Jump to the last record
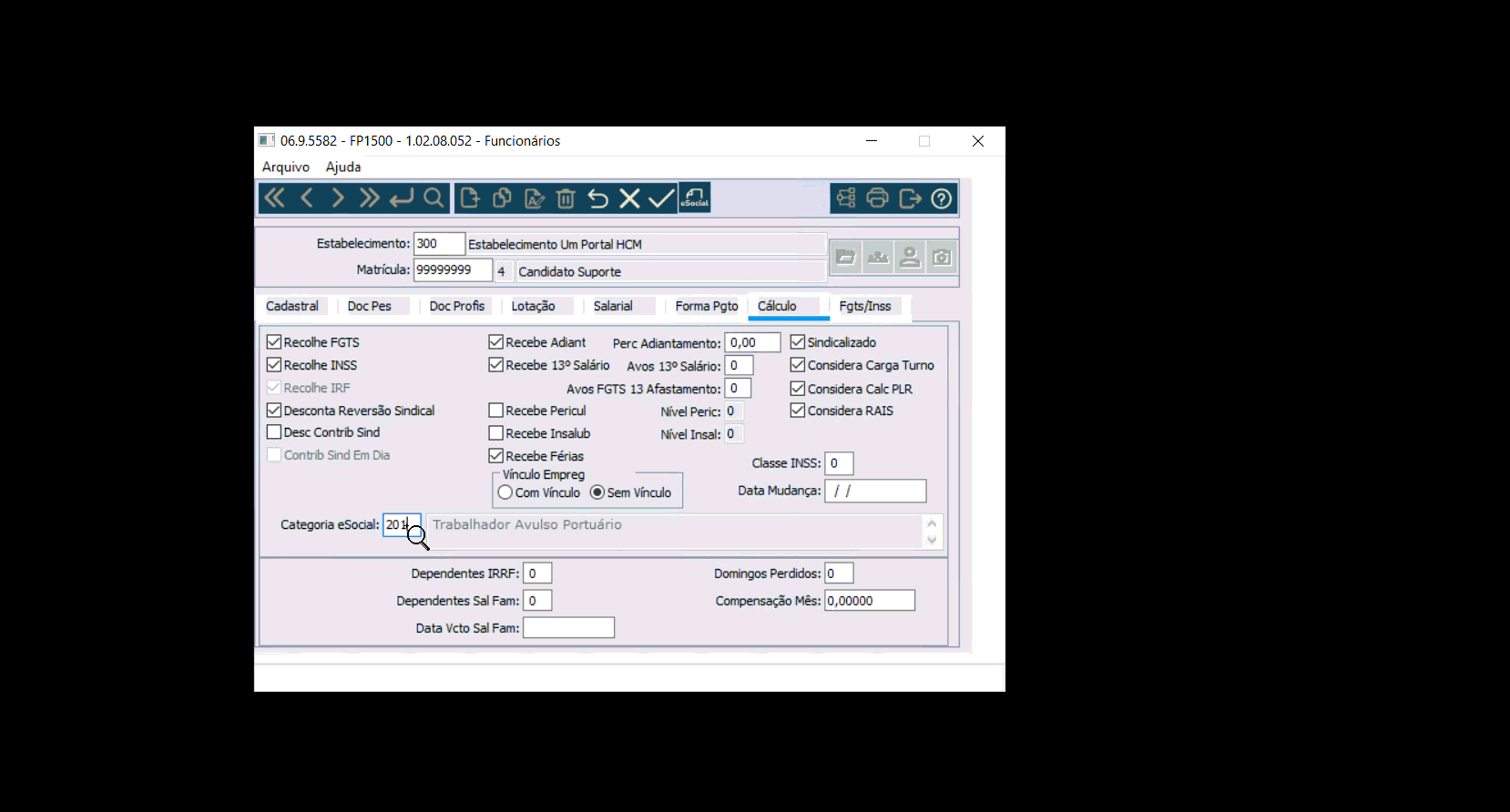 pos(369,198)
